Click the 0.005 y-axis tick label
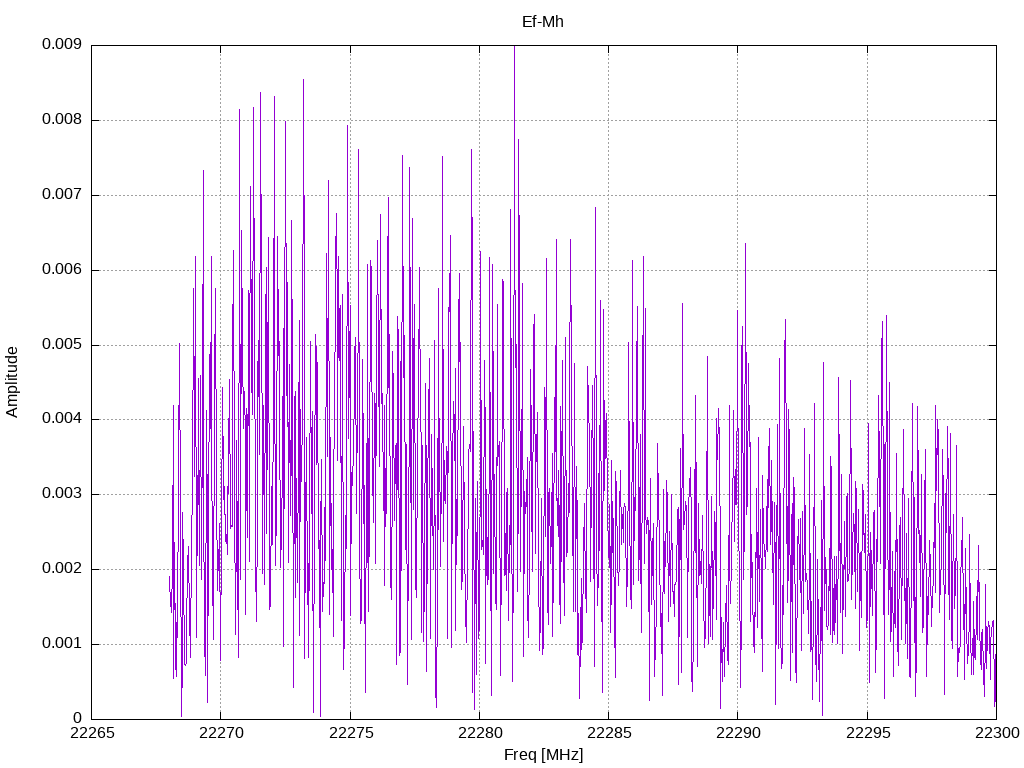Screen dimensions: 1024x768 [62, 344]
